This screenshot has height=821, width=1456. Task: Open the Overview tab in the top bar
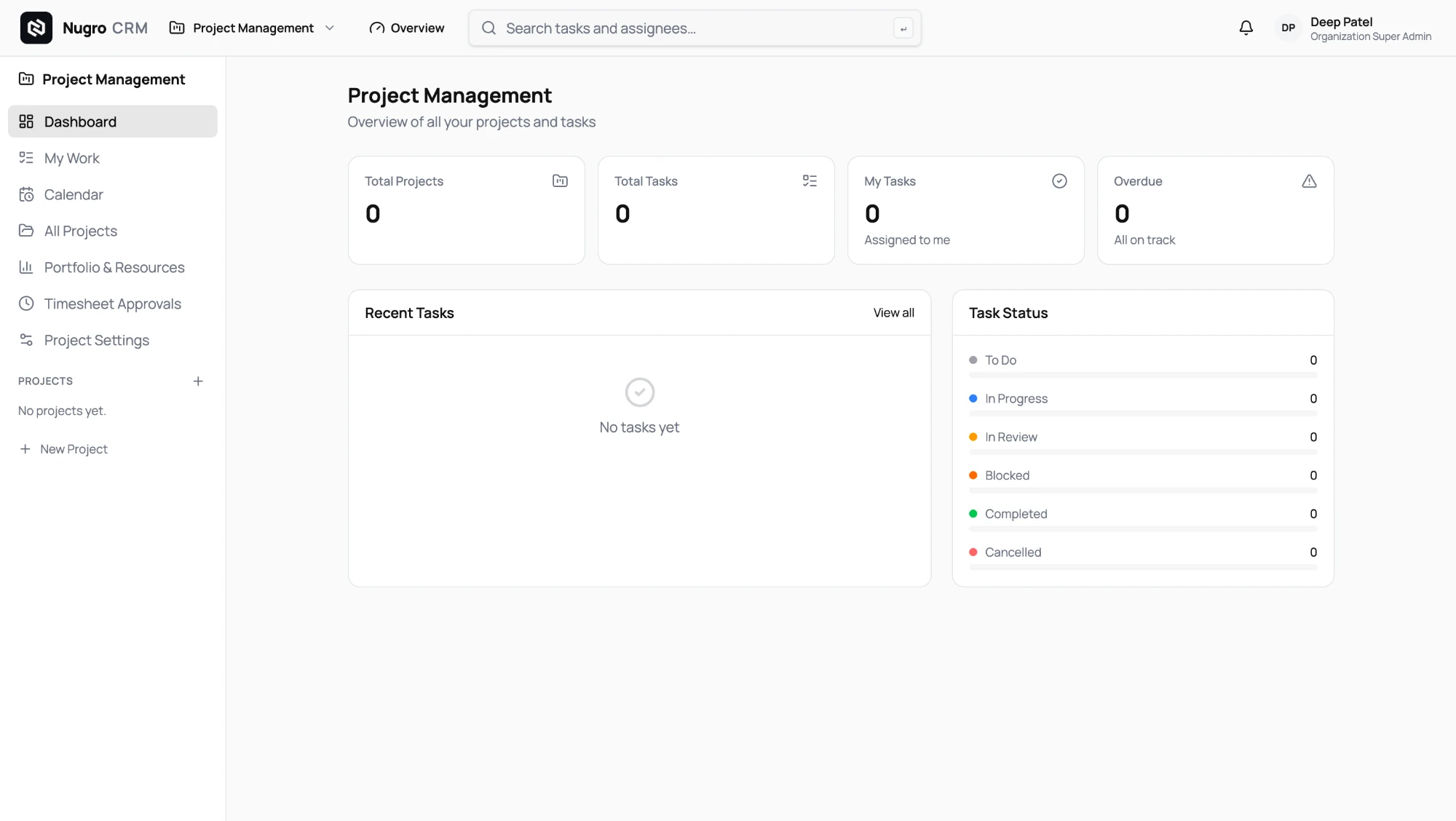(407, 28)
